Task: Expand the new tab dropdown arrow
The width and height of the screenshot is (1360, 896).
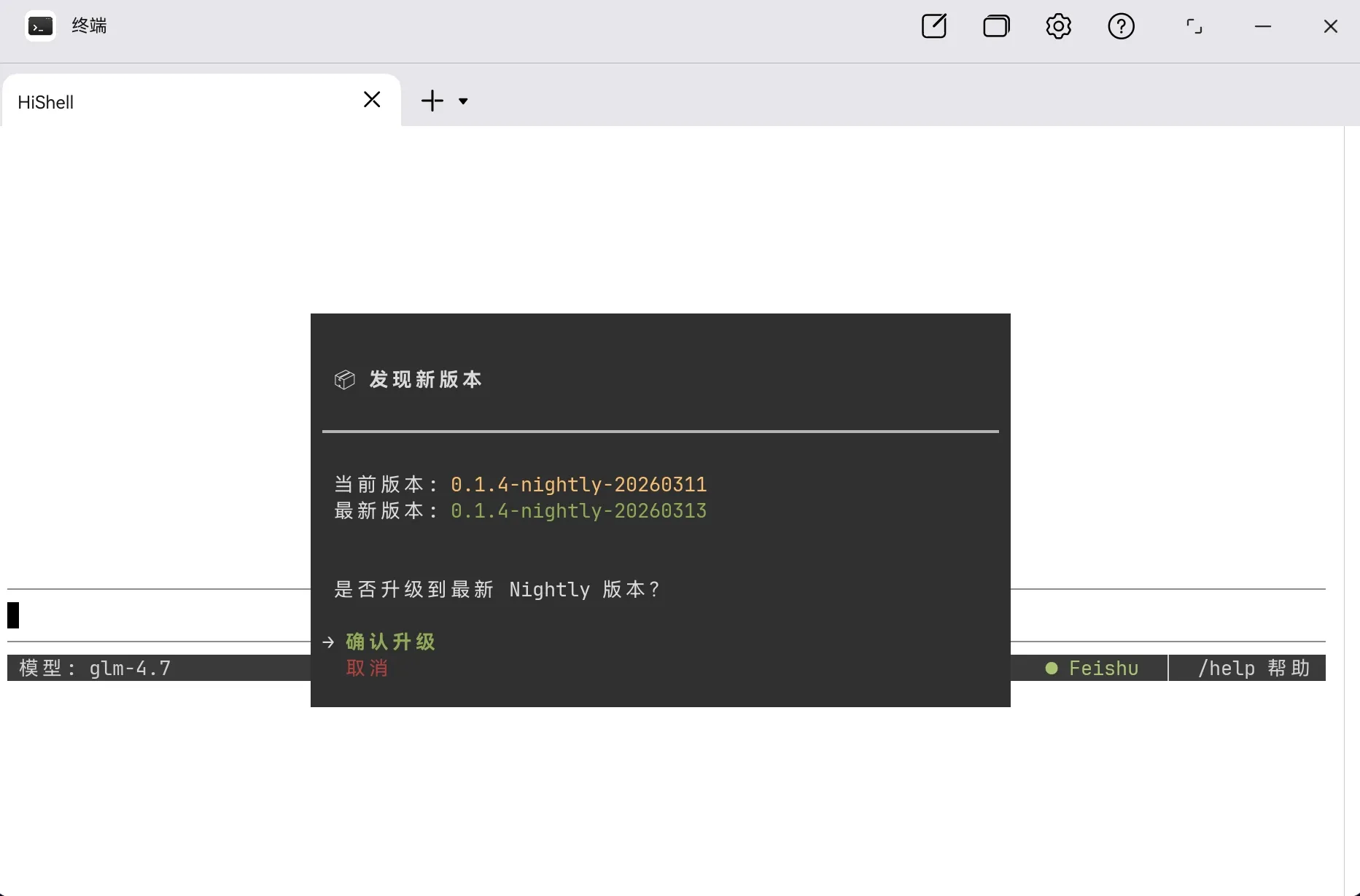Action: pyautogui.click(x=463, y=101)
